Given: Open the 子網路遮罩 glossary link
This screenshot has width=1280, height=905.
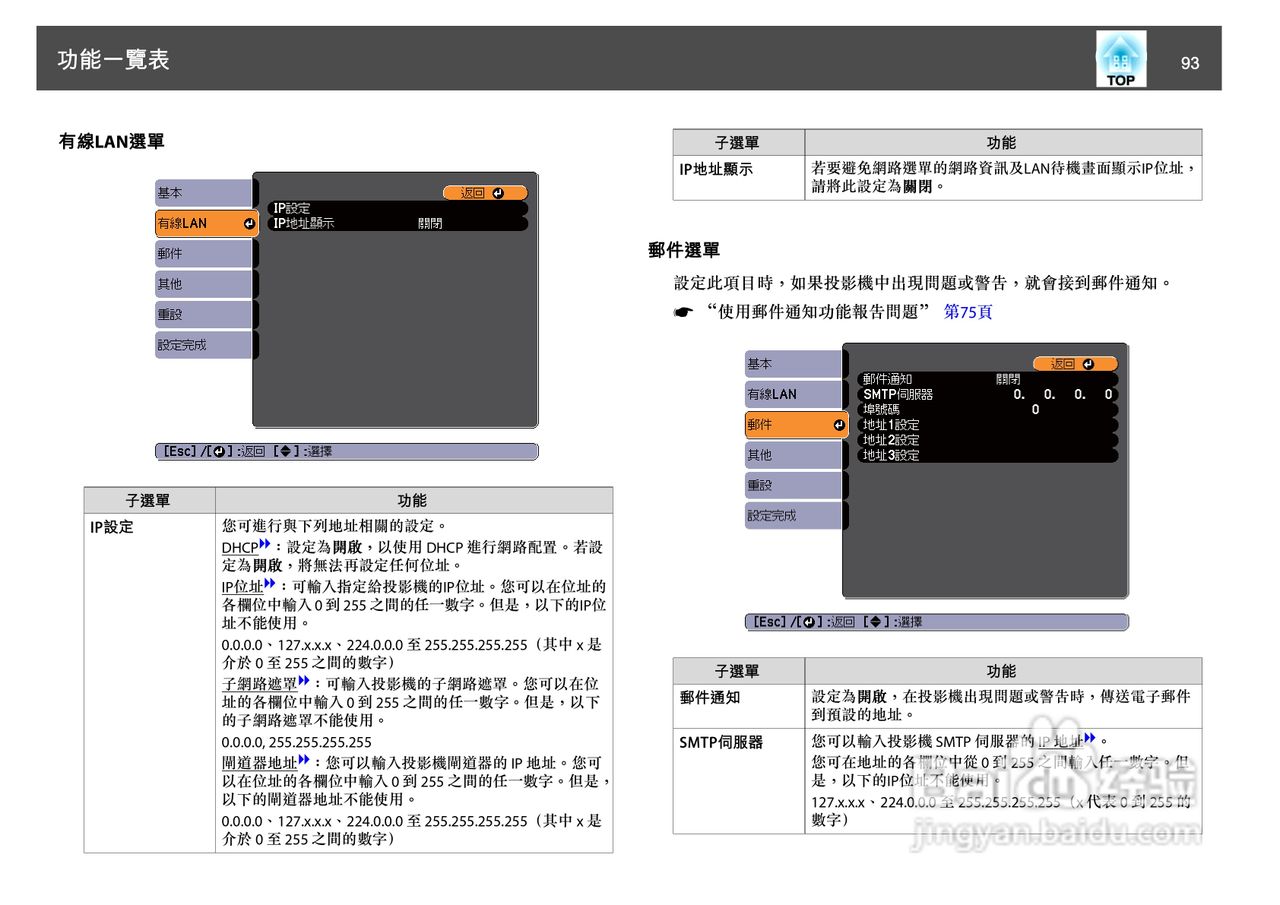Looking at the screenshot, I should (x=260, y=684).
